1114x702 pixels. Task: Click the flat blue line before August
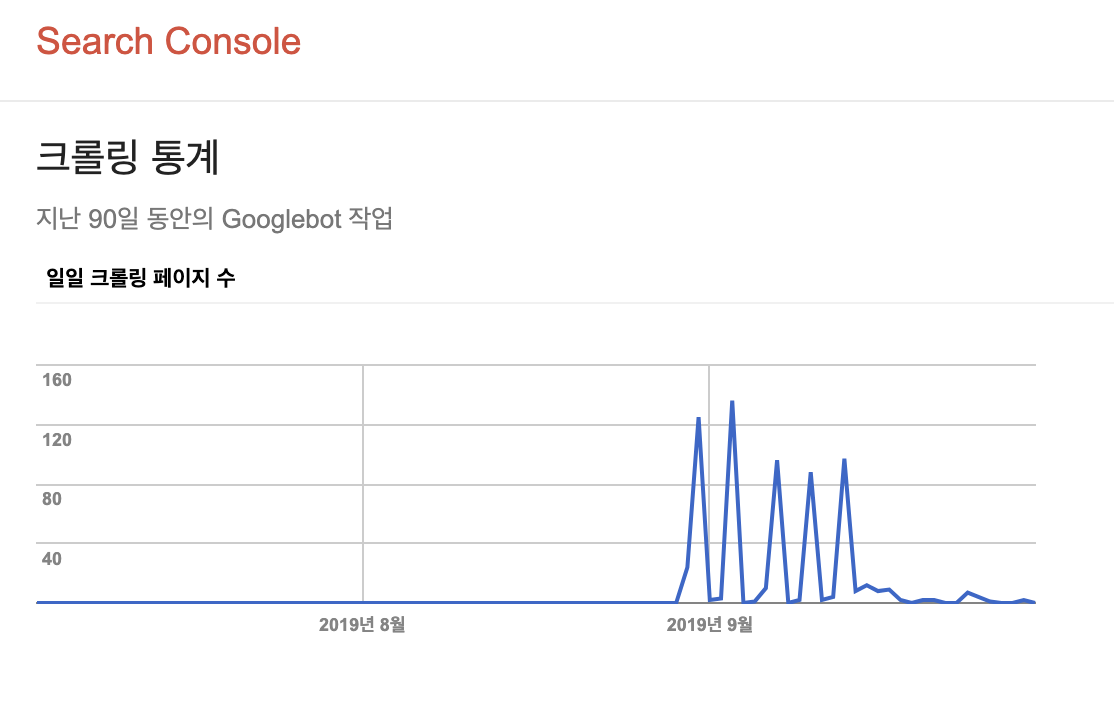[x=200, y=602]
